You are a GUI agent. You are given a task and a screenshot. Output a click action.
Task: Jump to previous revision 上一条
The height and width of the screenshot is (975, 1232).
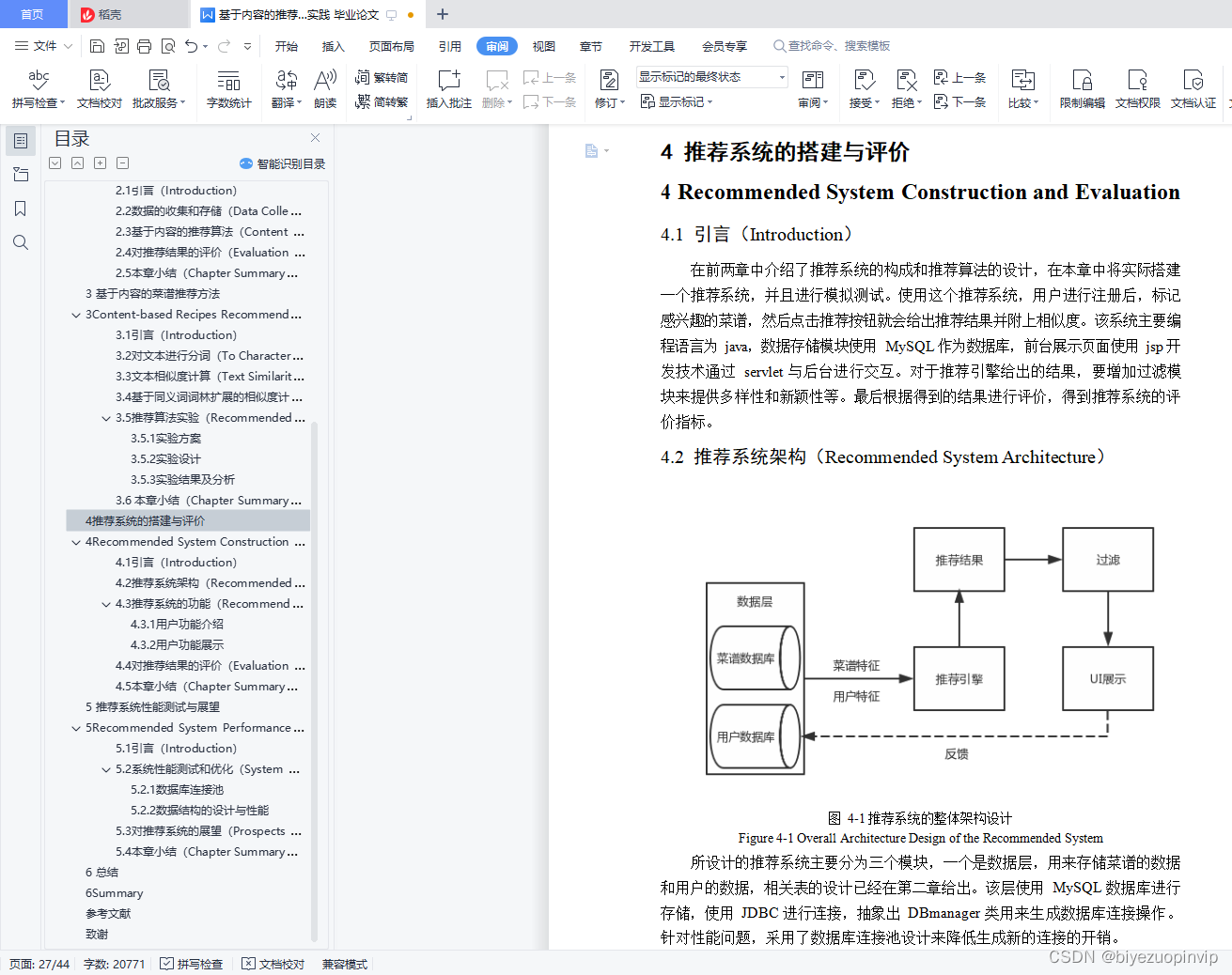pos(959,77)
